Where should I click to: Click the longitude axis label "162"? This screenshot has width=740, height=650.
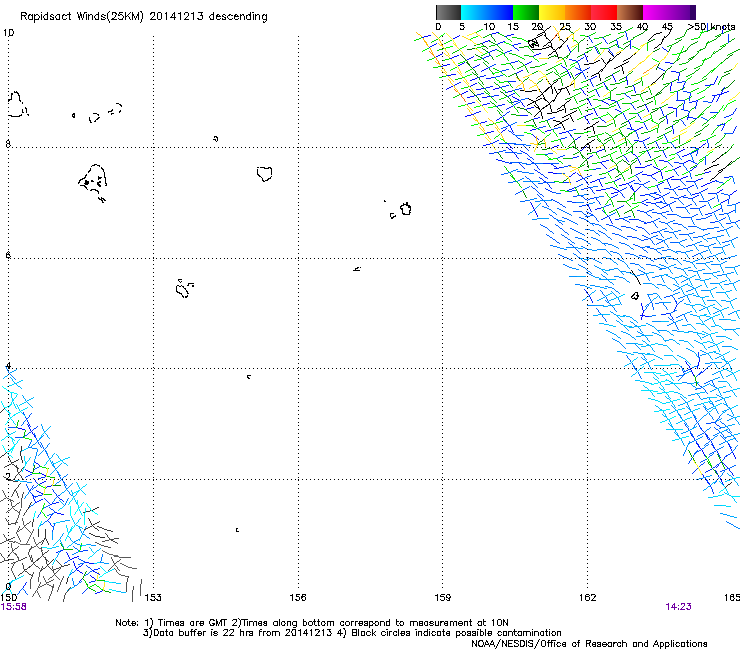click(x=588, y=598)
